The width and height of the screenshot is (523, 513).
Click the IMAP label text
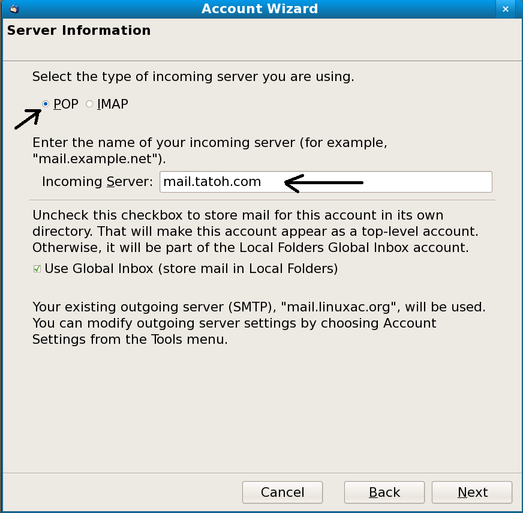[x=112, y=104]
